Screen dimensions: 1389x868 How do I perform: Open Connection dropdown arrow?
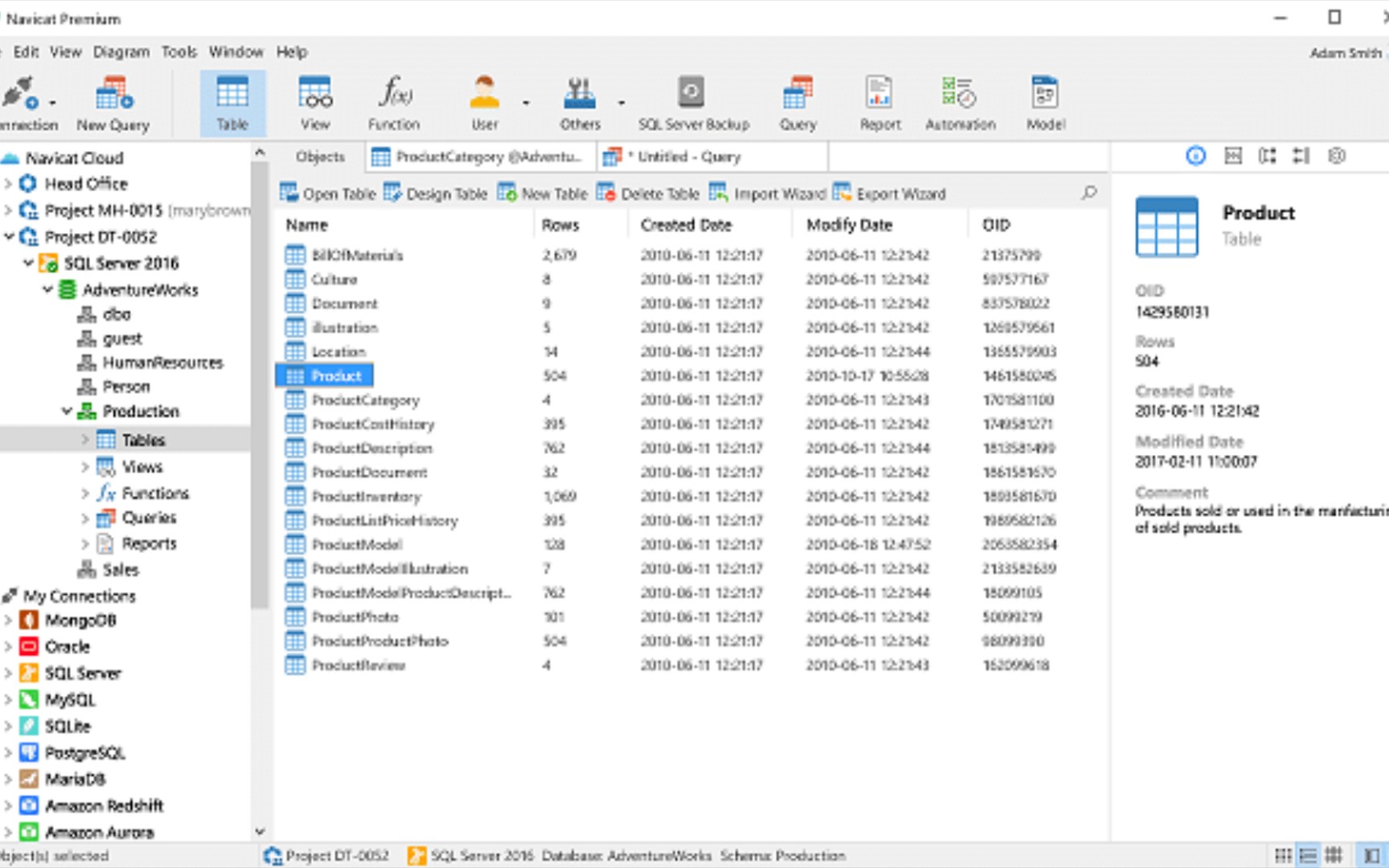point(52,103)
